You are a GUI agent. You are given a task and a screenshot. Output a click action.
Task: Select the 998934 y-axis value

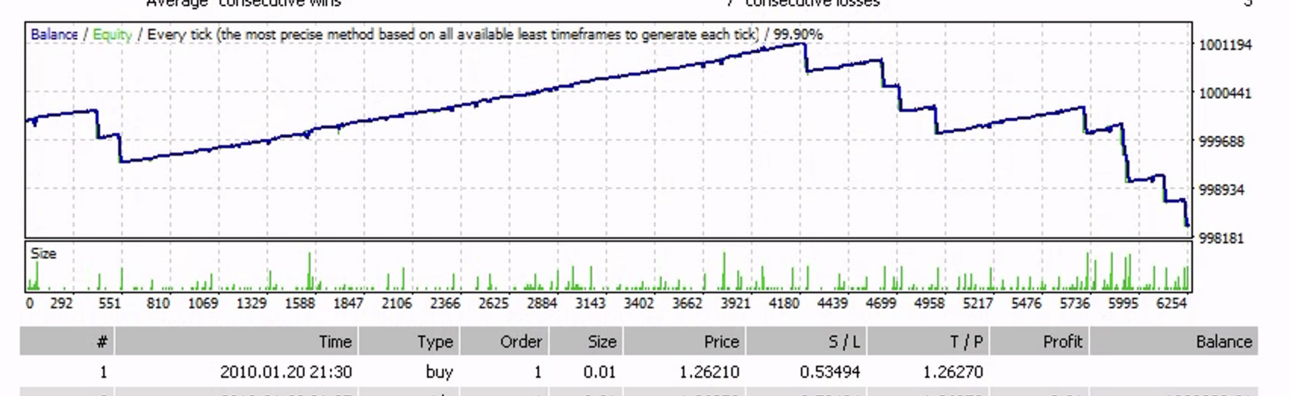1221,189
